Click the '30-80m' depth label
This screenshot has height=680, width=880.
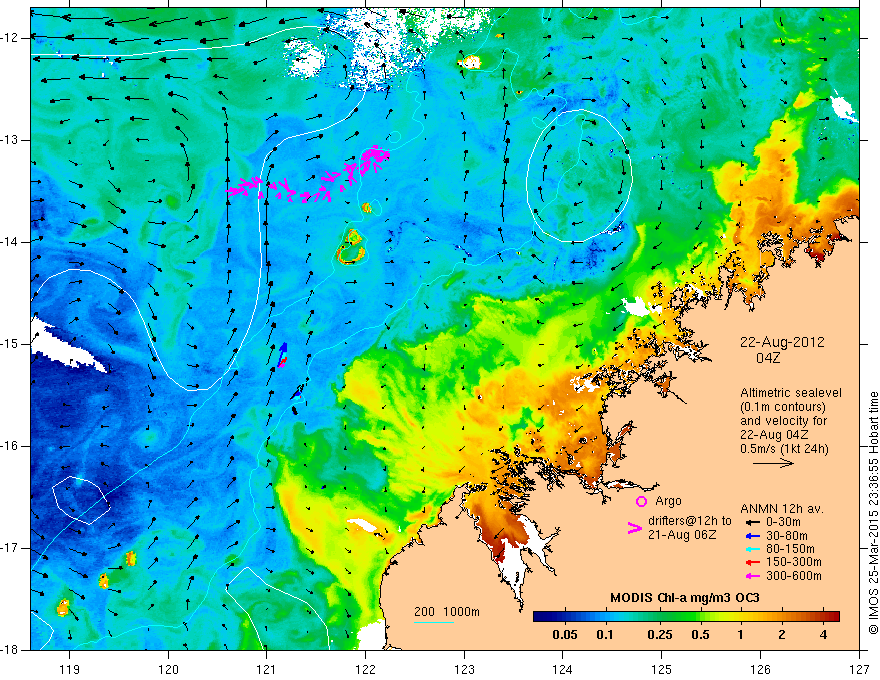coord(786,536)
